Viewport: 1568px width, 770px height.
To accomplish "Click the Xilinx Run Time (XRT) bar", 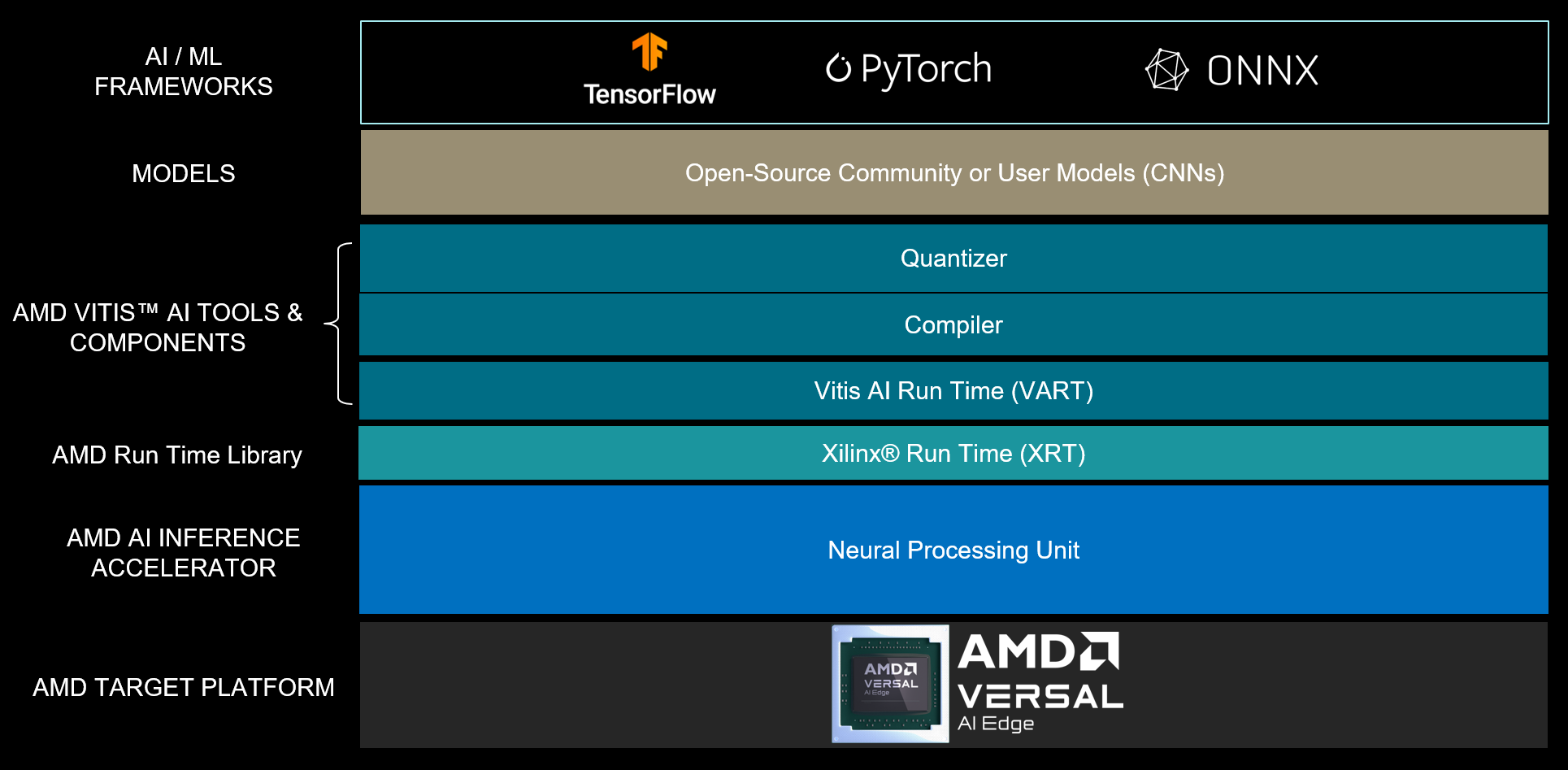I will tap(953, 454).
